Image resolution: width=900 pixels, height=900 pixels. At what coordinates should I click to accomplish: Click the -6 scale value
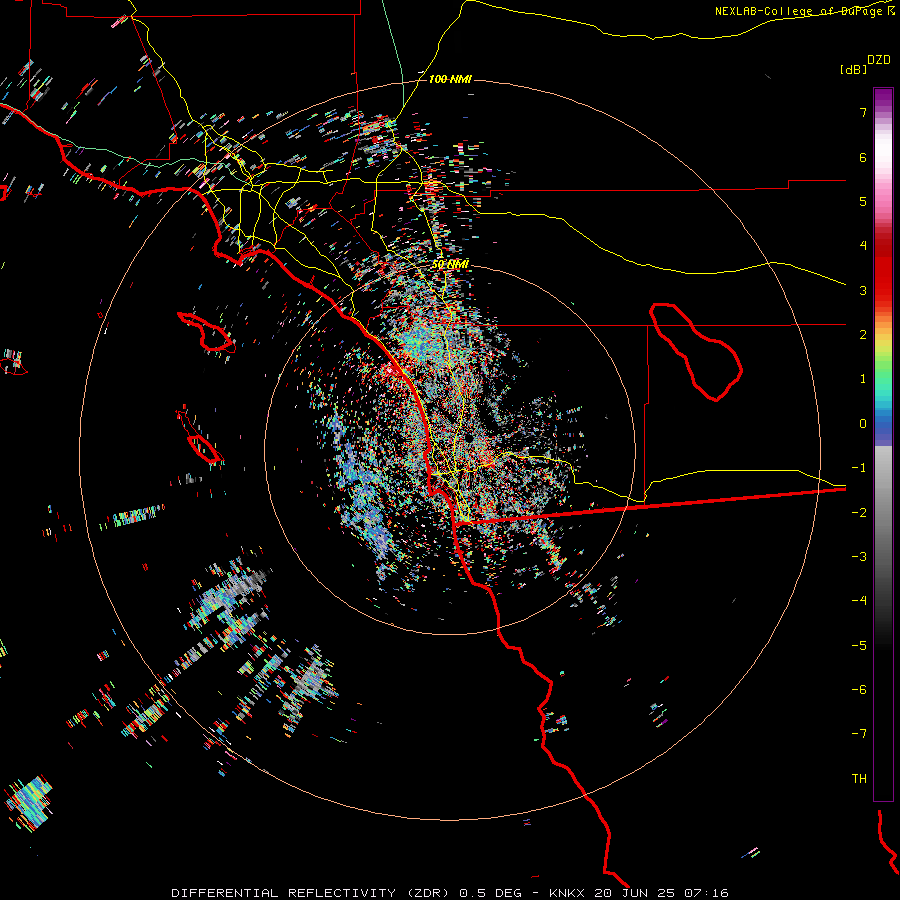pos(859,690)
